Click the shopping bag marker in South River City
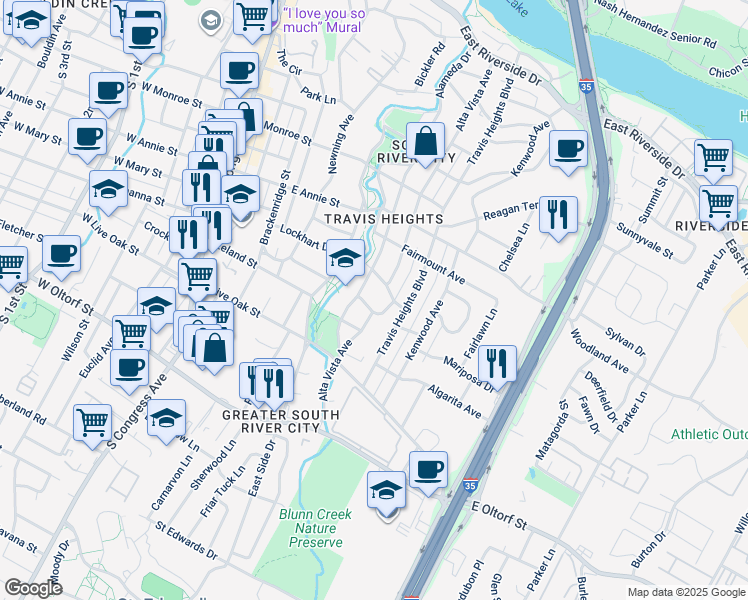 426,141
